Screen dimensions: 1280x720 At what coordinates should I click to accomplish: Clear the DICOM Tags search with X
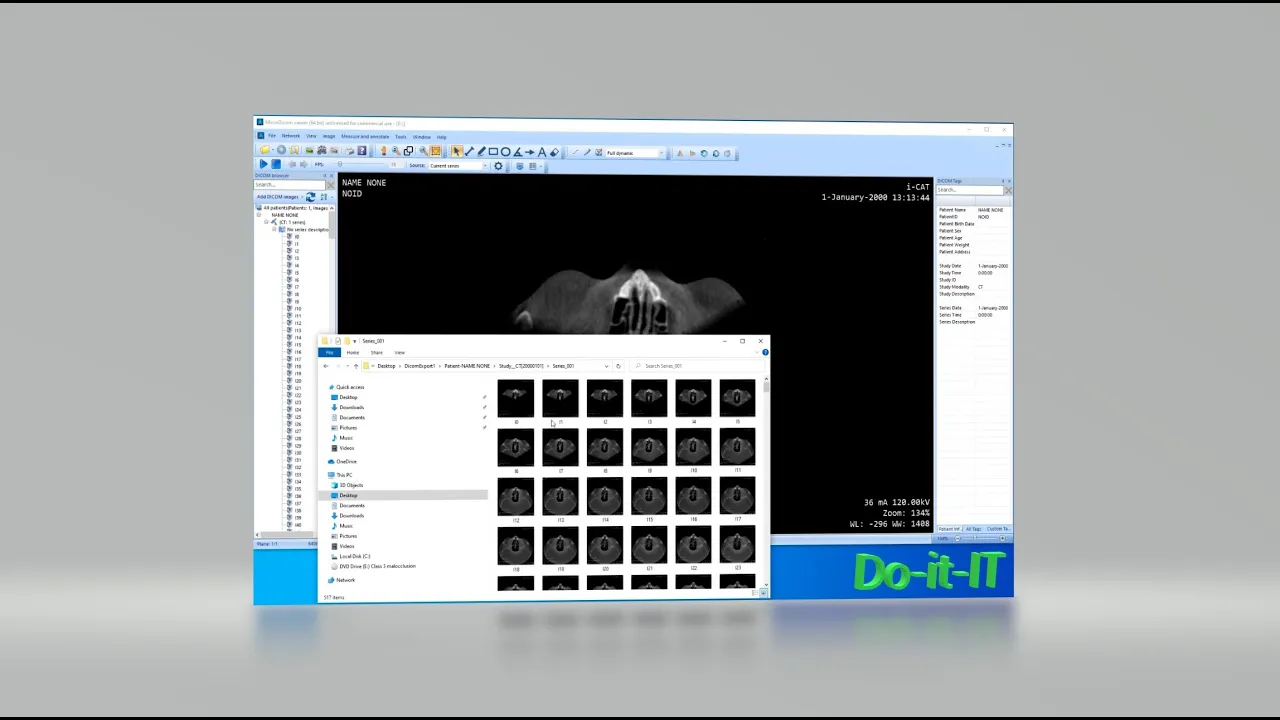click(x=1008, y=190)
